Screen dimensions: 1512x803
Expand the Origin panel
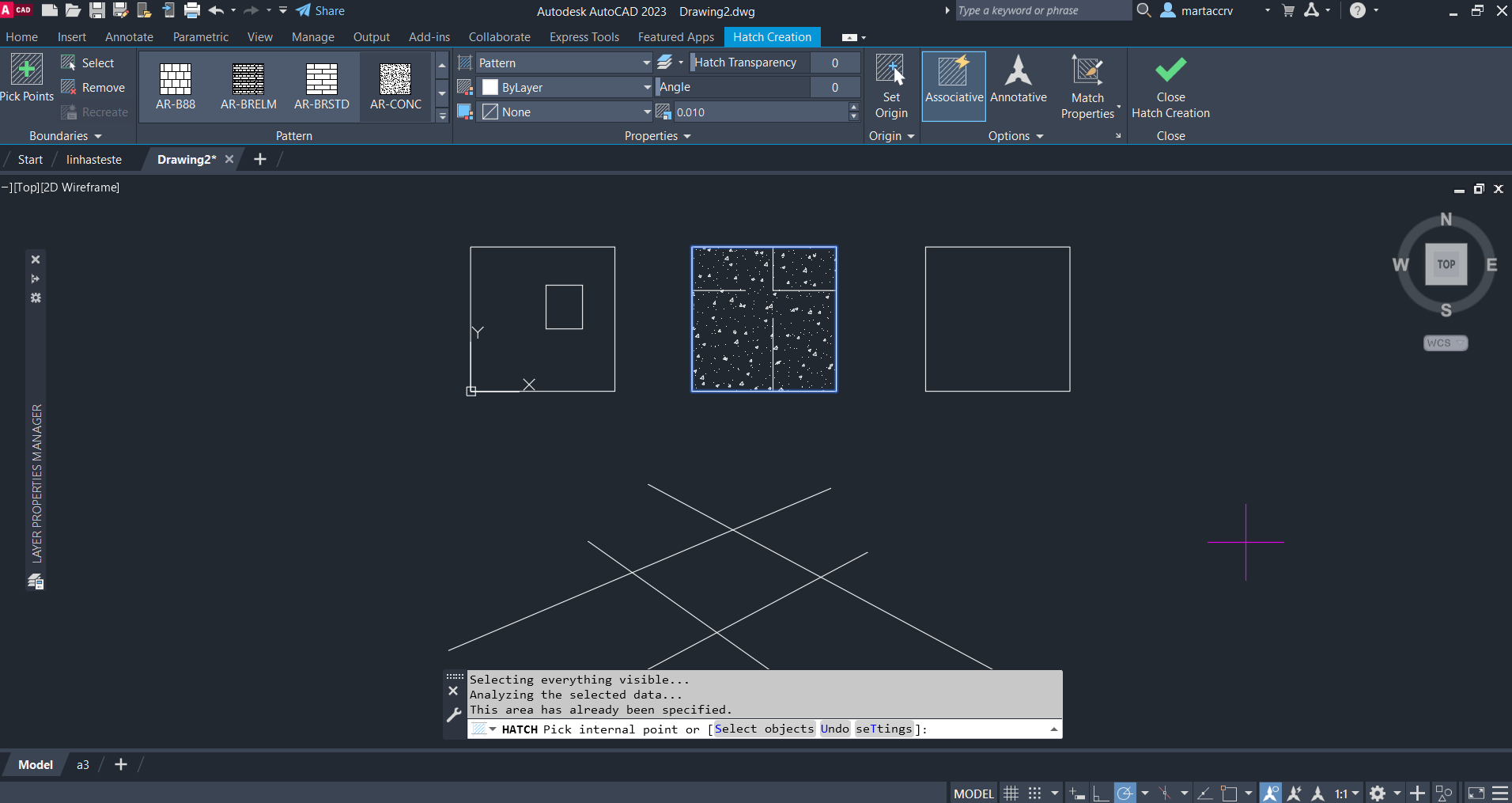891,136
